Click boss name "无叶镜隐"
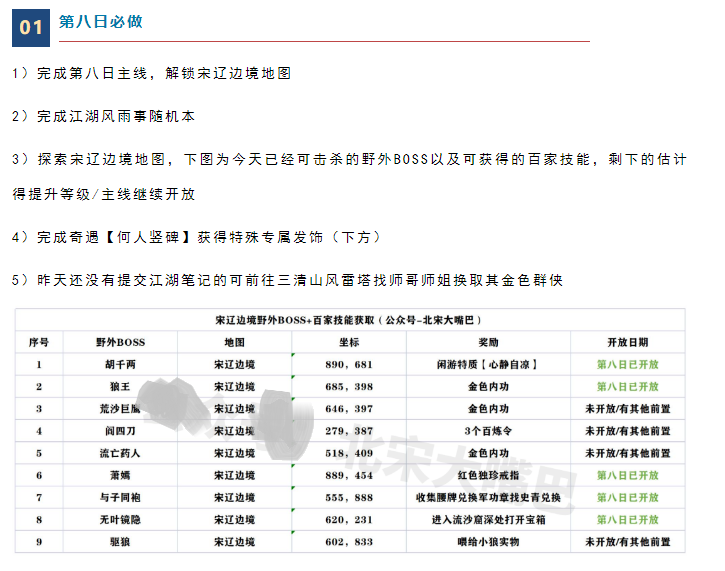The height and width of the screenshot is (571, 725). pyautogui.click(x=120, y=520)
